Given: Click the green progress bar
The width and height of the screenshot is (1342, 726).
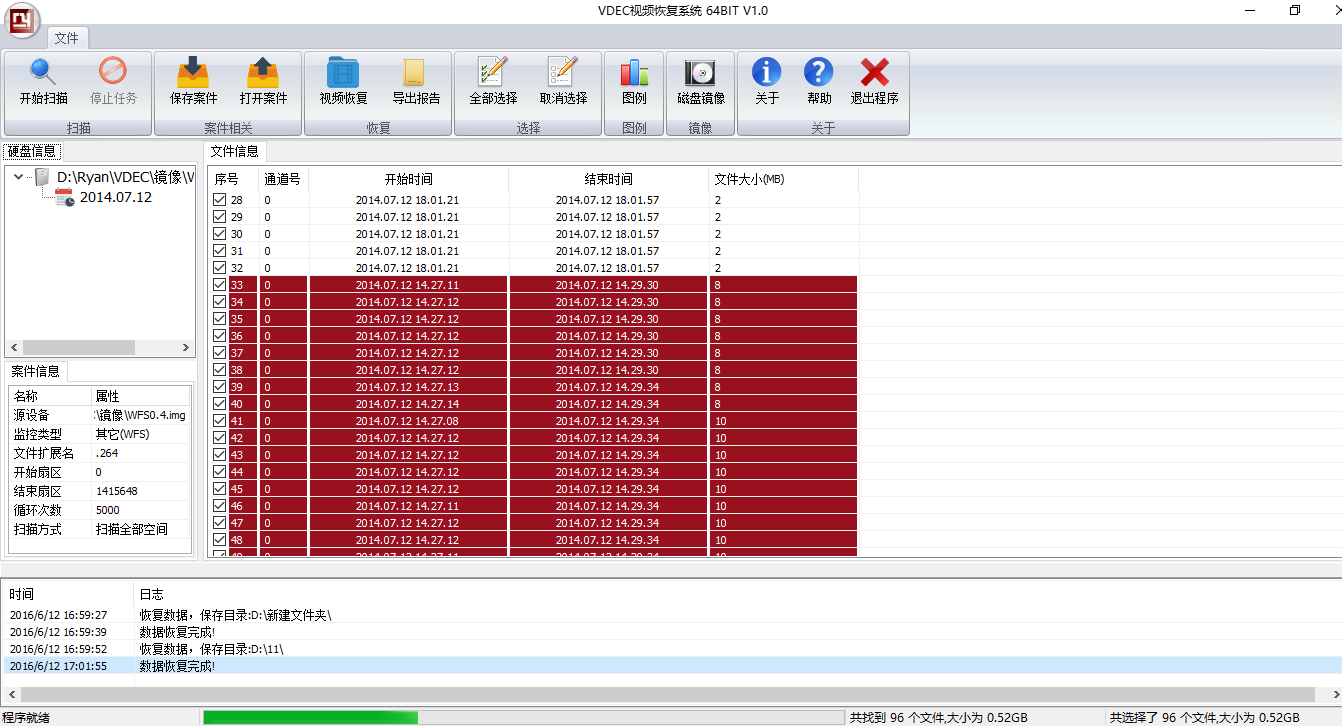Looking at the screenshot, I should (x=311, y=717).
